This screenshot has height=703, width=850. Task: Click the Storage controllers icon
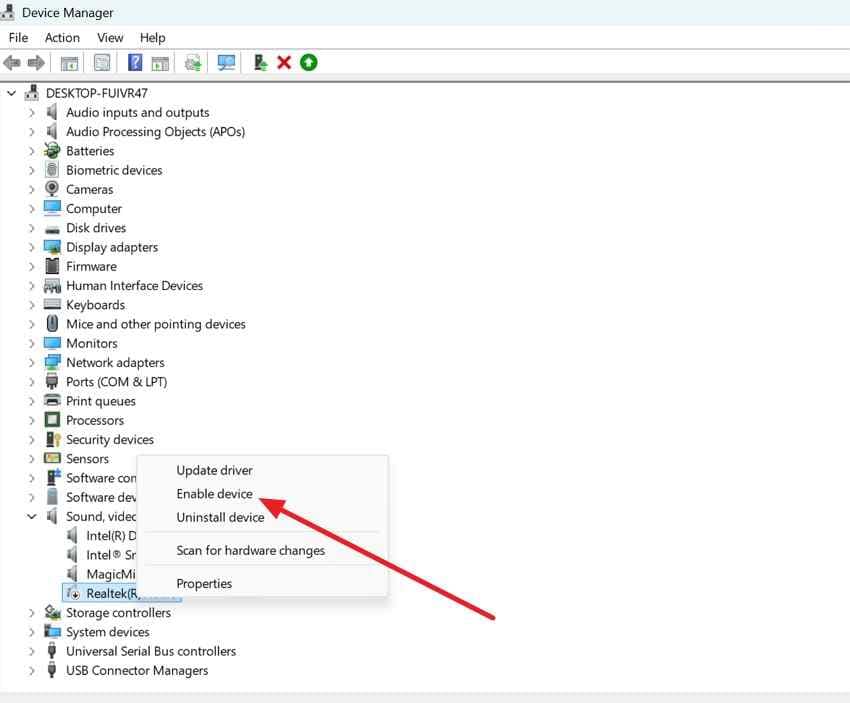point(52,612)
